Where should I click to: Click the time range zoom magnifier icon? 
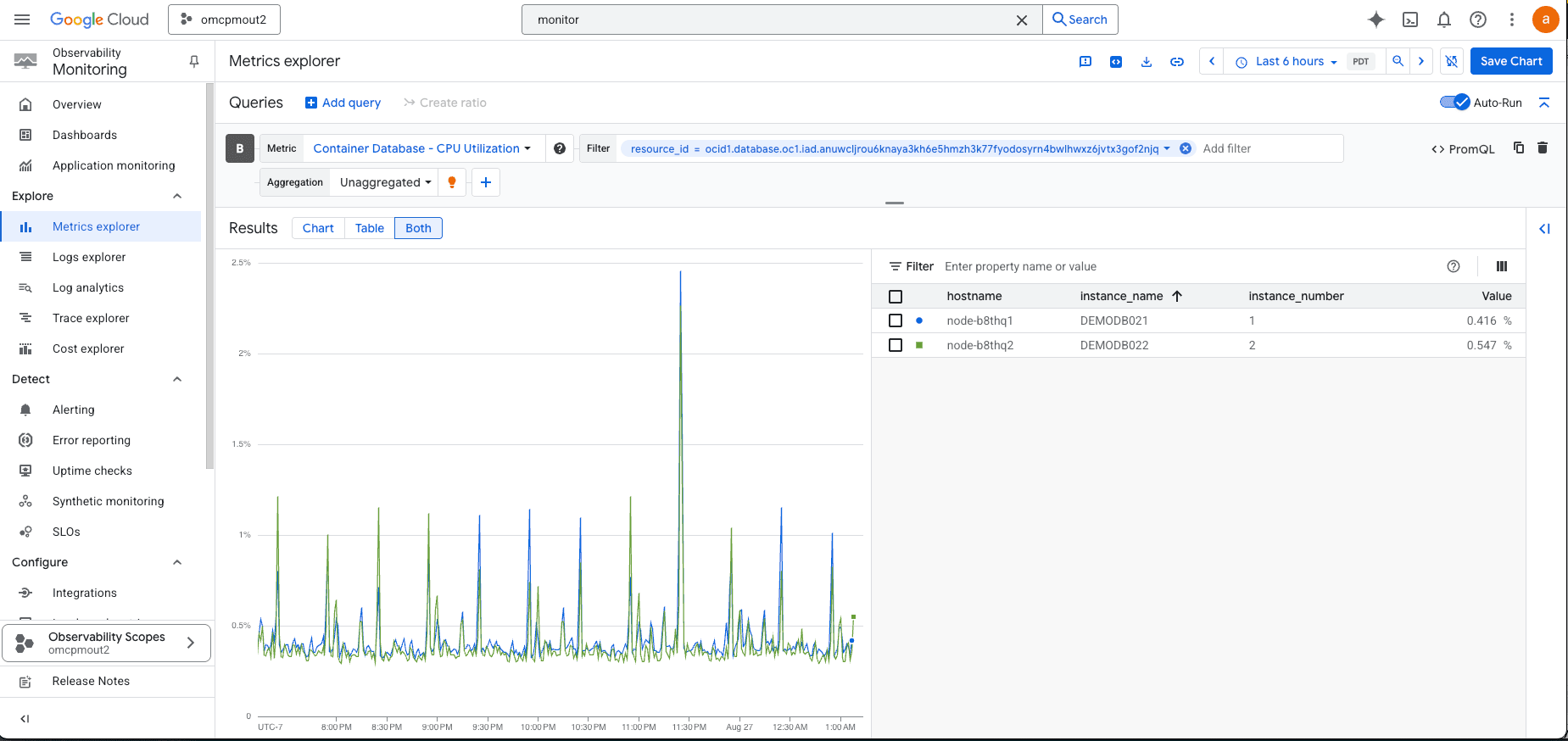pyautogui.click(x=1398, y=61)
